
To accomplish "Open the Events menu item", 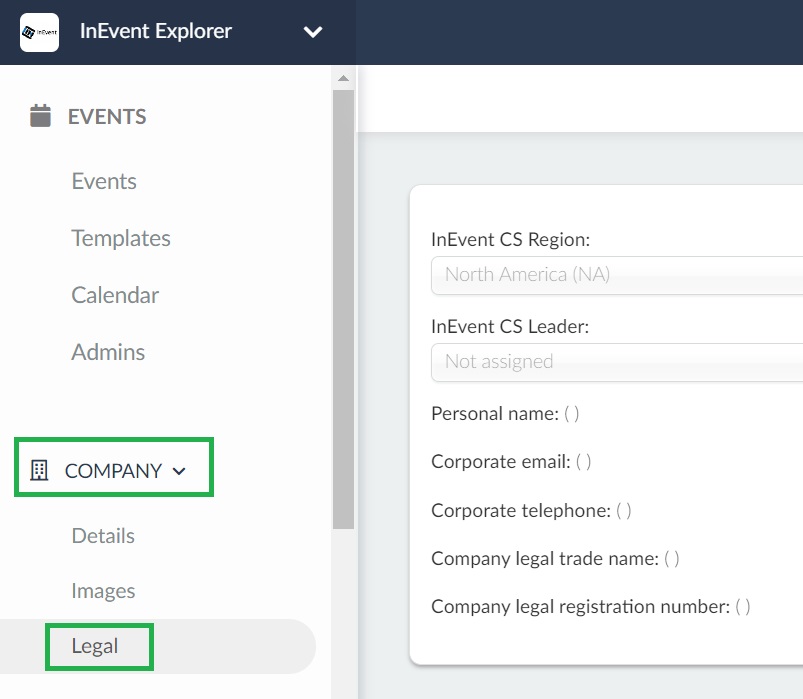I will [x=104, y=181].
